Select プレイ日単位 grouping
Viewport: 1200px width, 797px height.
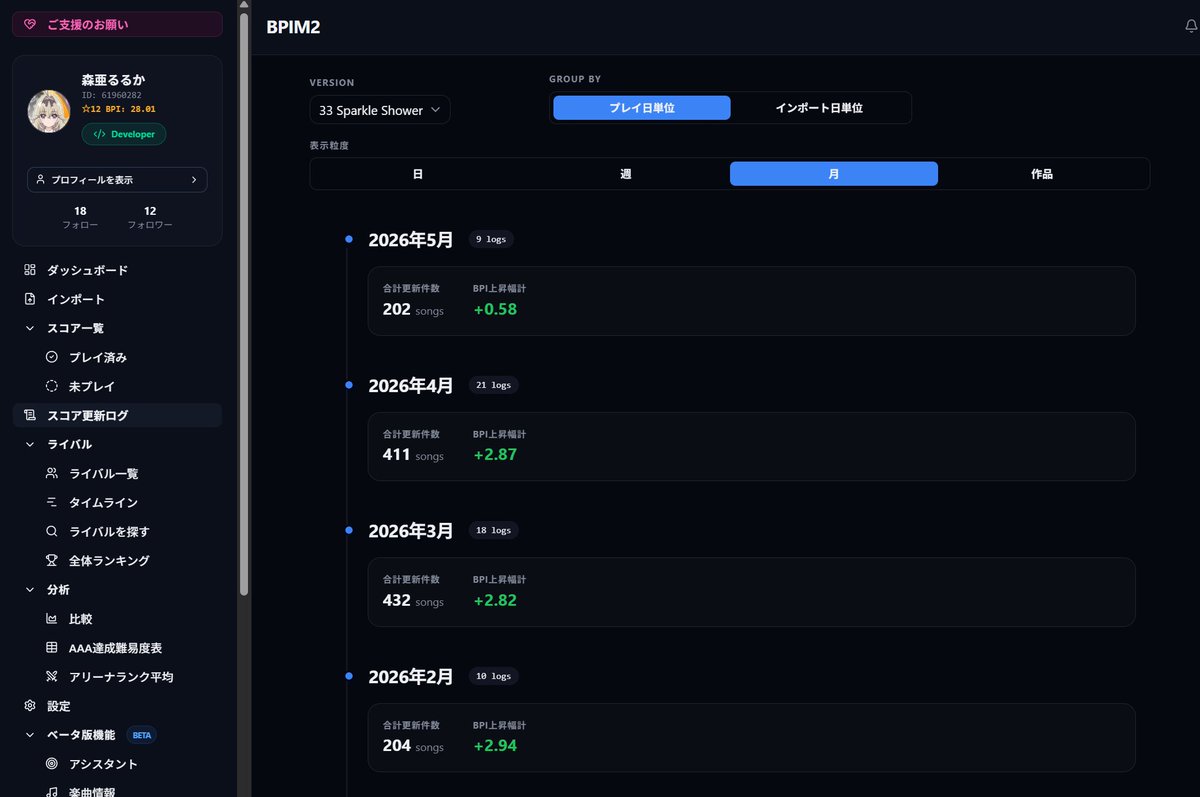(642, 108)
